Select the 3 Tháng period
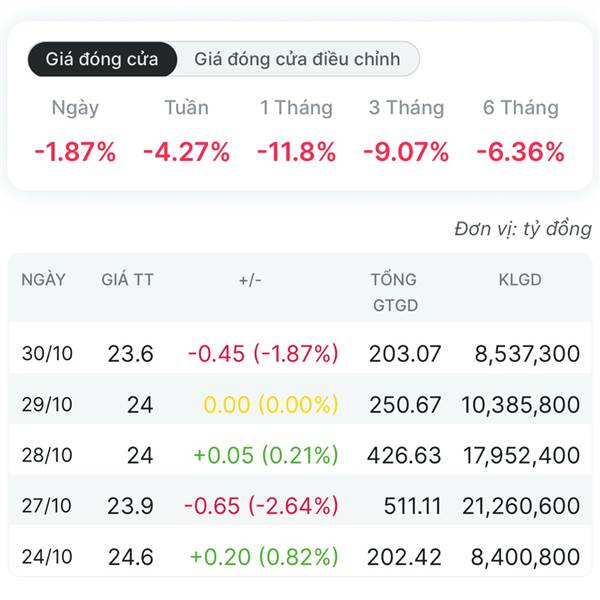The height and width of the screenshot is (600, 600). pos(407,108)
